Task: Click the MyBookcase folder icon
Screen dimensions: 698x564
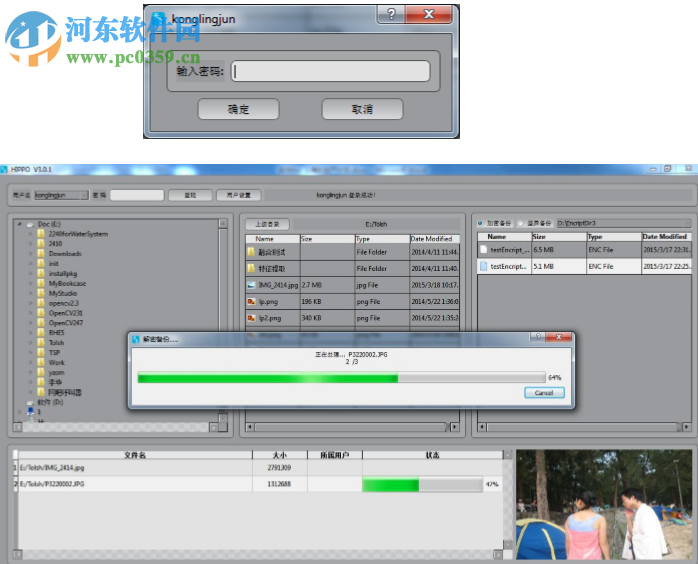Action: click(x=41, y=283)
